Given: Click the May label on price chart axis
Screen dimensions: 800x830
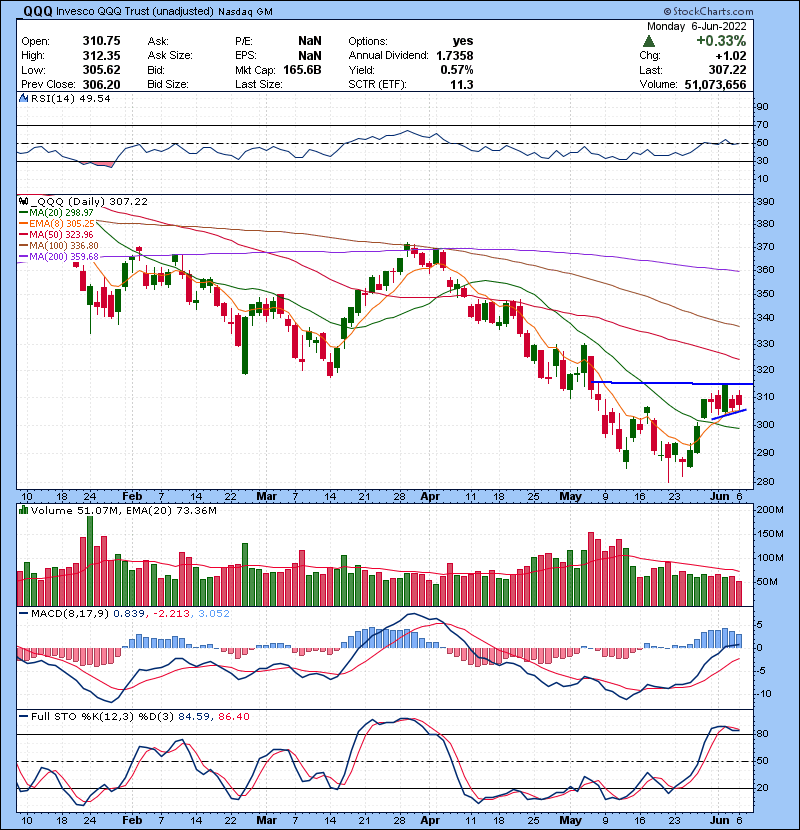Looking at the screenshot, I should click(x=570, y=497).
